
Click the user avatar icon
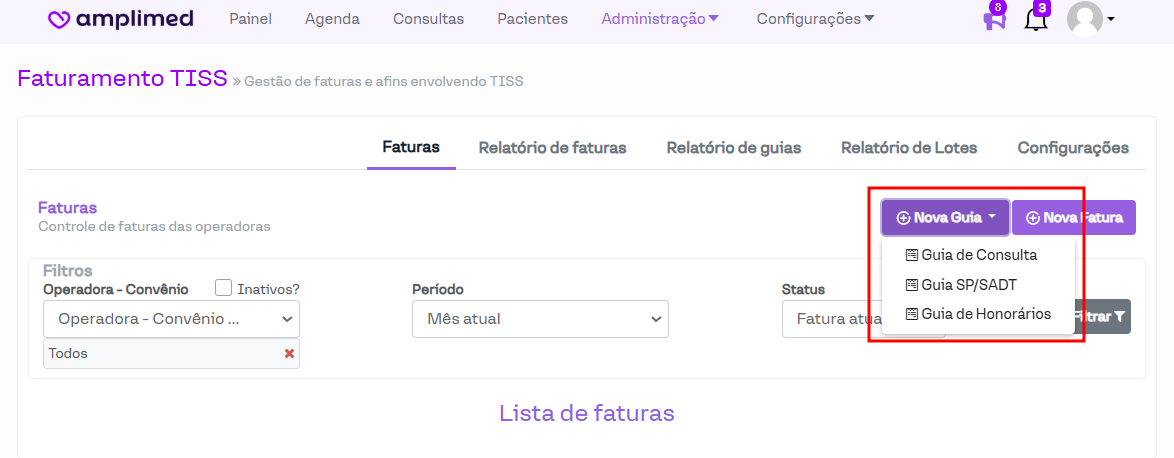pyautogui.click(x=1085, y=19)
